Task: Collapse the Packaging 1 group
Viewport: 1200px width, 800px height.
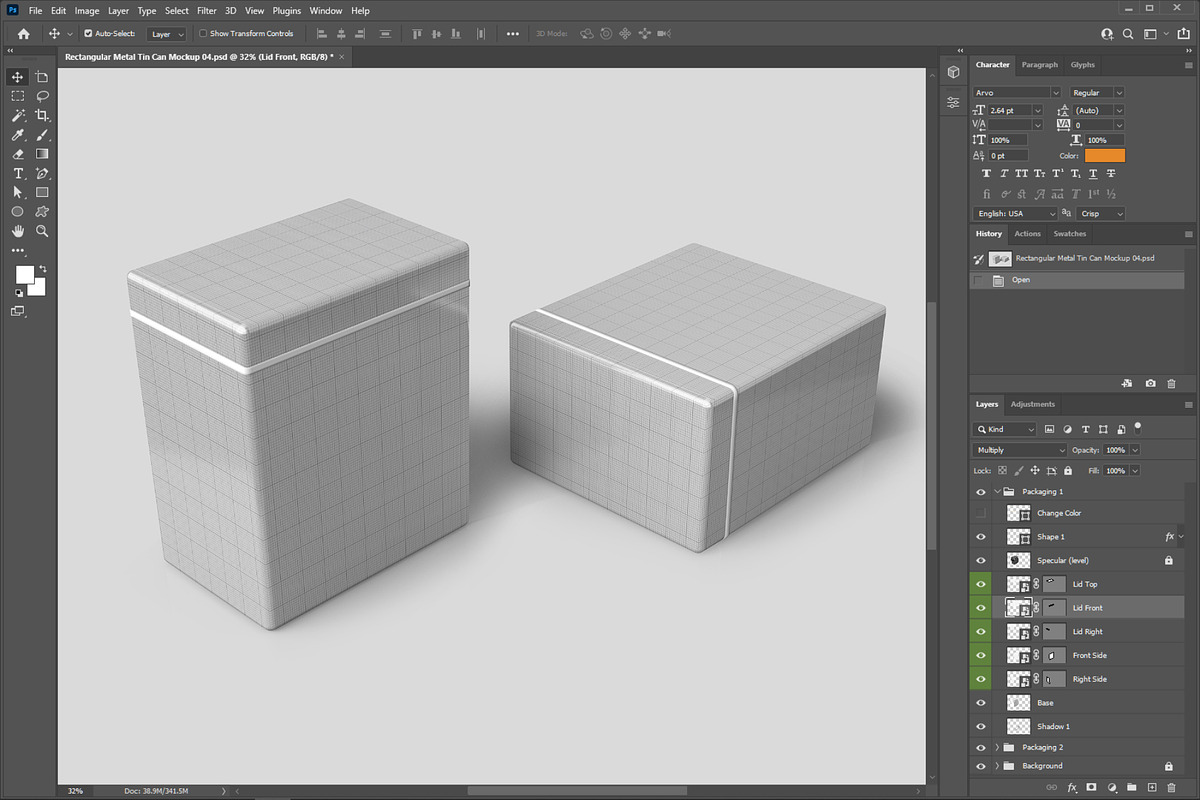Action: point(997,492)
